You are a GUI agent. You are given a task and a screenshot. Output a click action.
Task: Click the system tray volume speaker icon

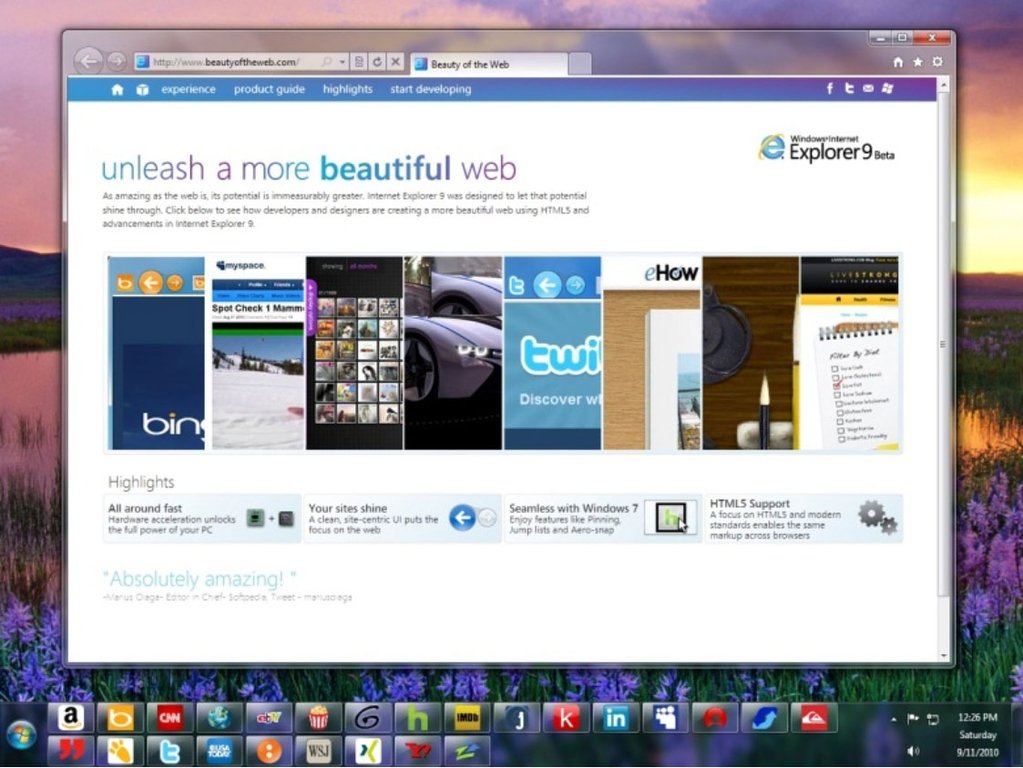pos(912,750)
